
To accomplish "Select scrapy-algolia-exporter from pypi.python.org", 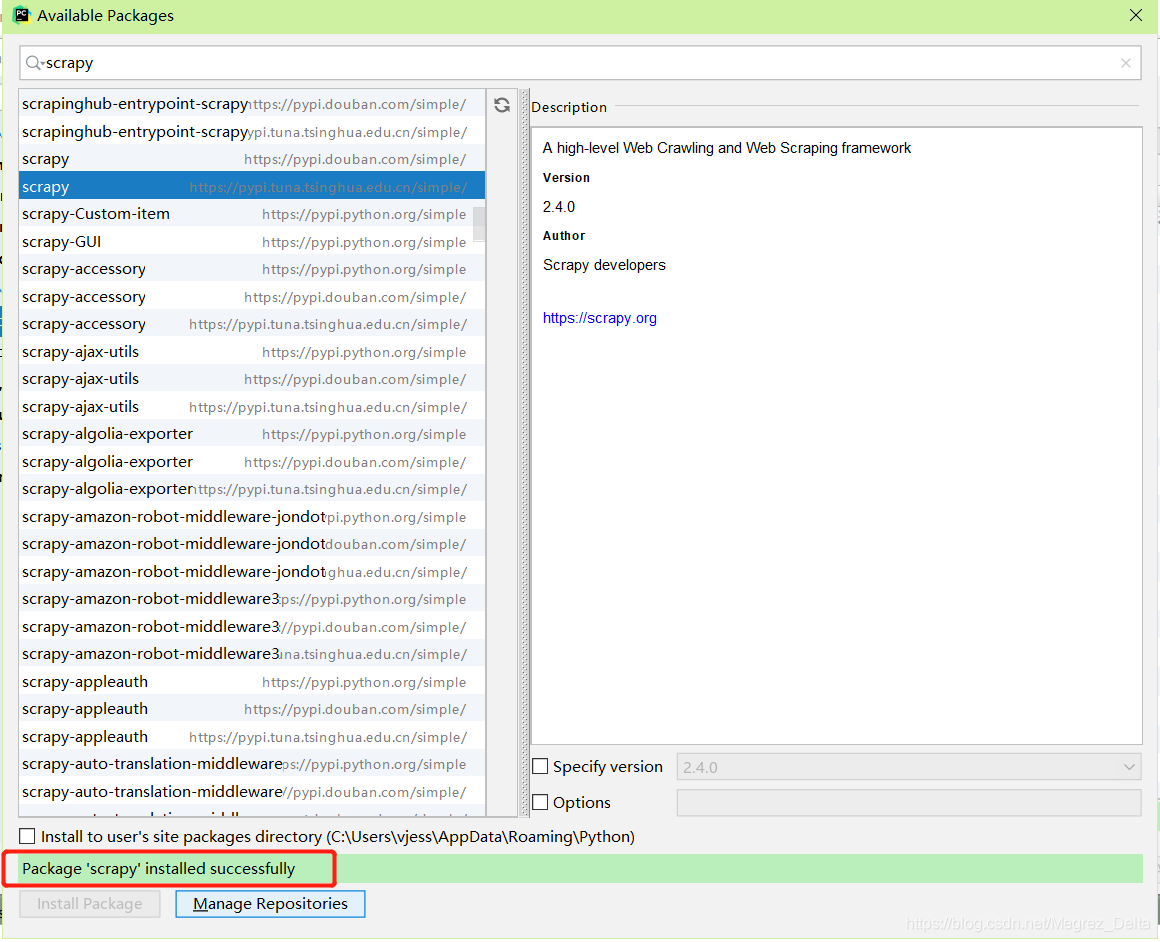I will (252, 434).
